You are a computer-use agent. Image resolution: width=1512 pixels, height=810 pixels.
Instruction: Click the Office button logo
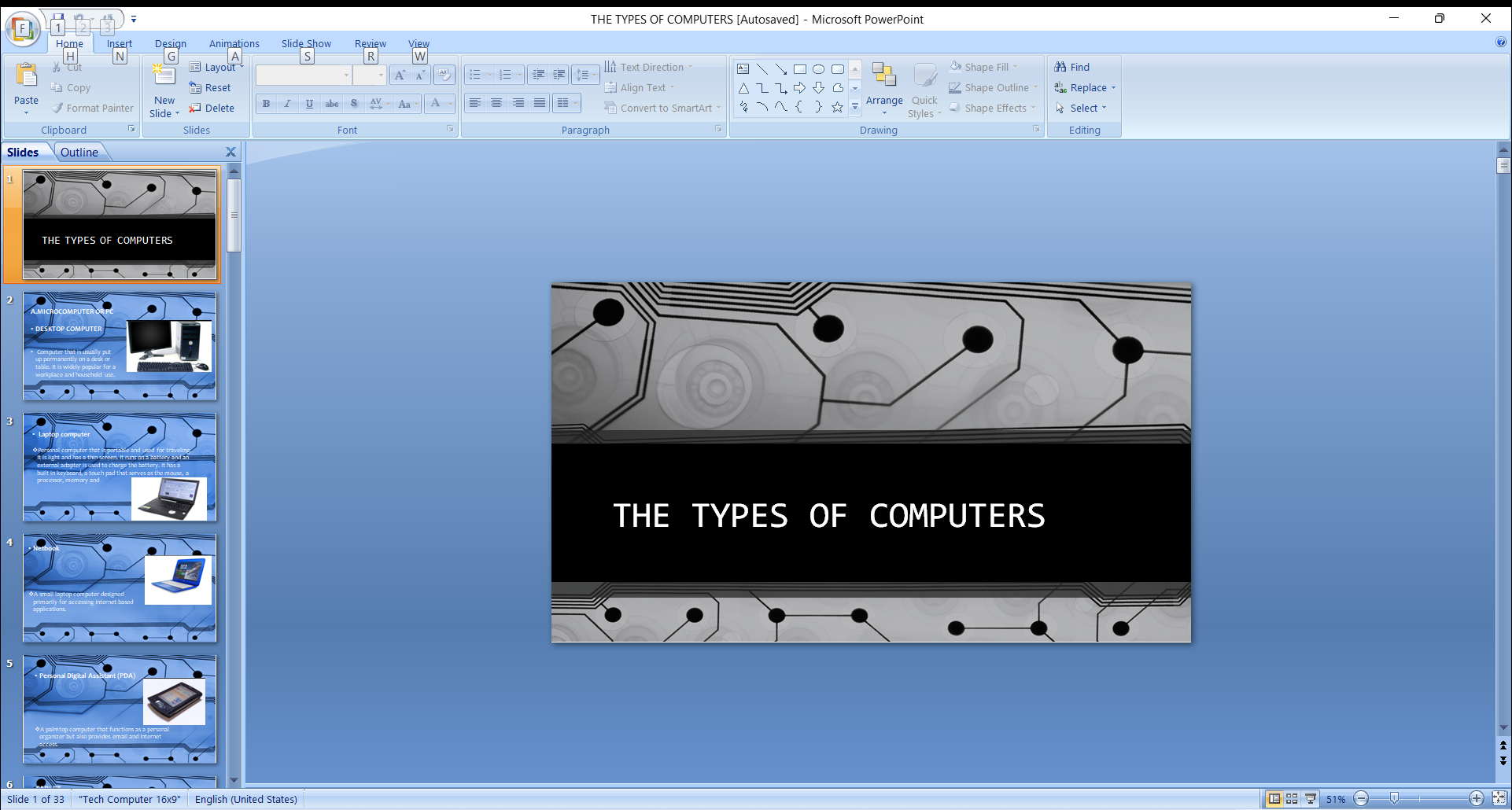coord(23,29)
